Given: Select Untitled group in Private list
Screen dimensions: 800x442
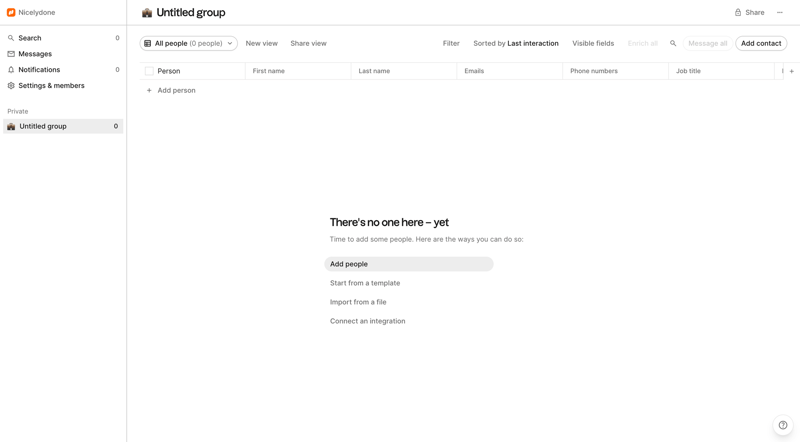Looking at the screenshot, I should pos(63,126).
